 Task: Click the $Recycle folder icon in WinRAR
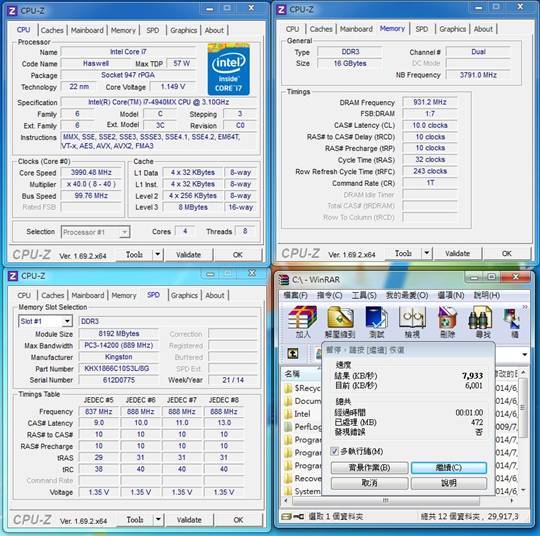[x=288, y=389]
